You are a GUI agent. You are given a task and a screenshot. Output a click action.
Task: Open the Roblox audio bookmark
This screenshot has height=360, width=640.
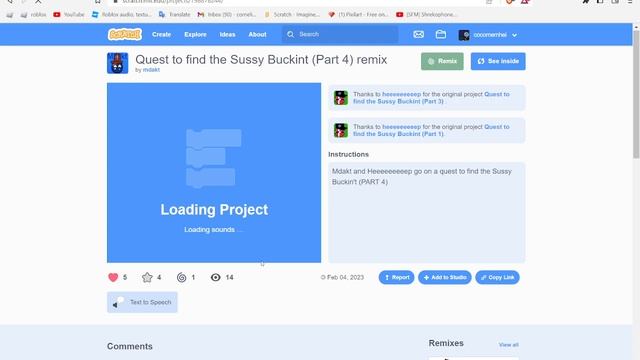(x=122, y=14)
